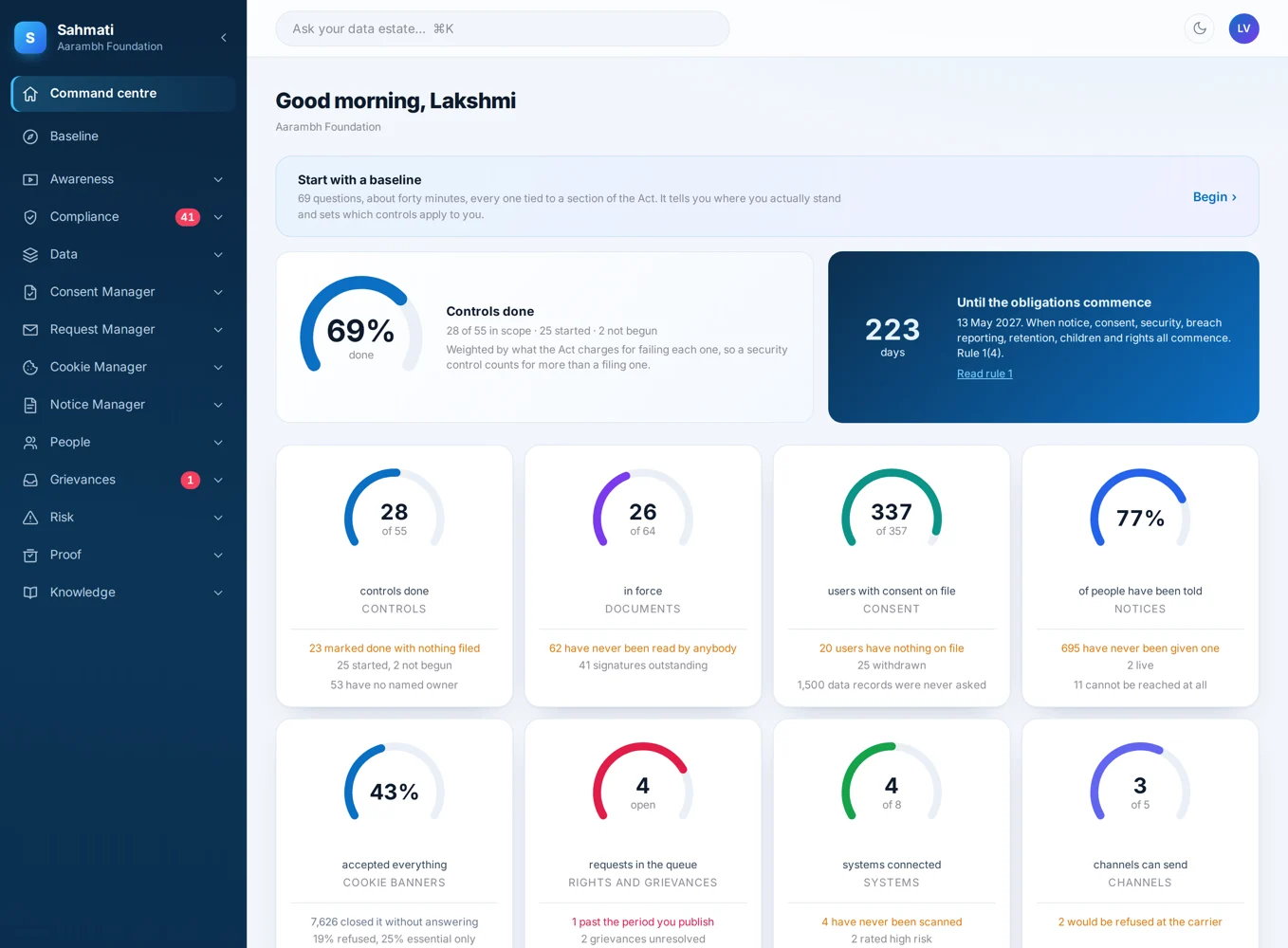Expand the Awareness menu chevron
Screen dimensions: 1288x948
pyautogui.click(x=218, y=179)
